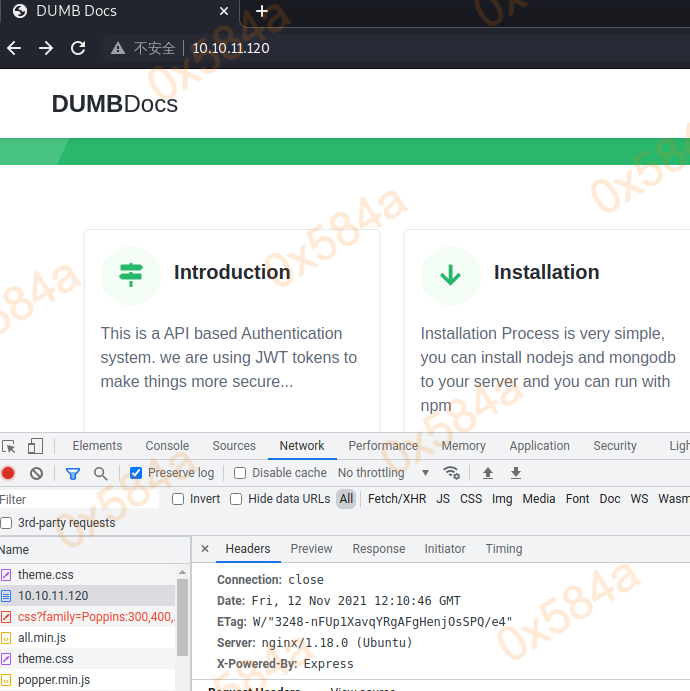Viewport: 690px width, 691px height.
Task: Uncheck the Preserve log checkbox
Action: coord(136,473)
